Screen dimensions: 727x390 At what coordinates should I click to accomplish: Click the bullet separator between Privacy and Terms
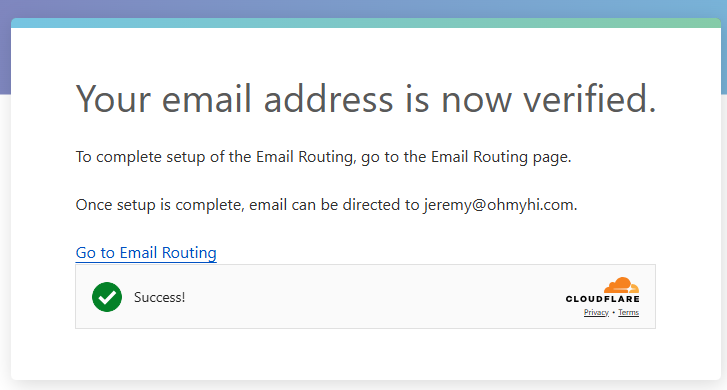pos(613,313)
